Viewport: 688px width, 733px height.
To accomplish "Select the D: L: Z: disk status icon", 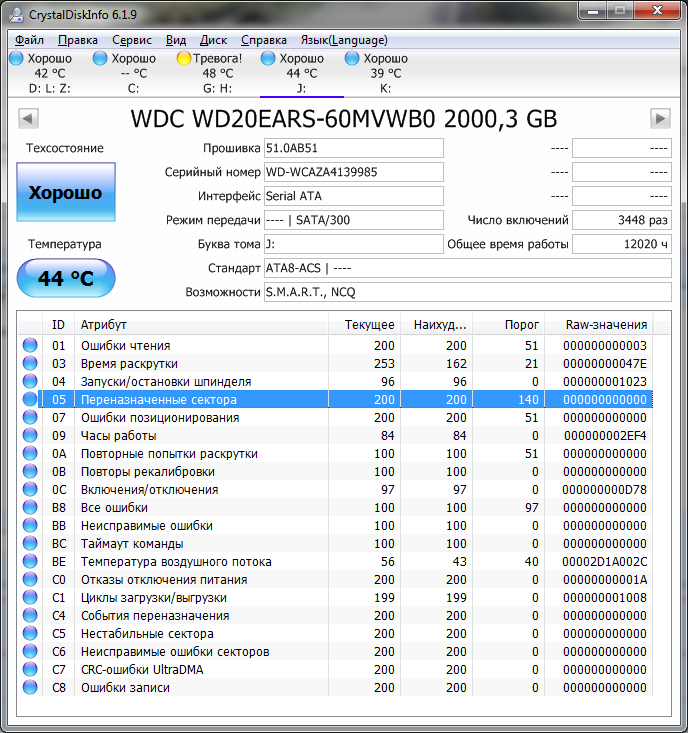I will coord(16,58).
